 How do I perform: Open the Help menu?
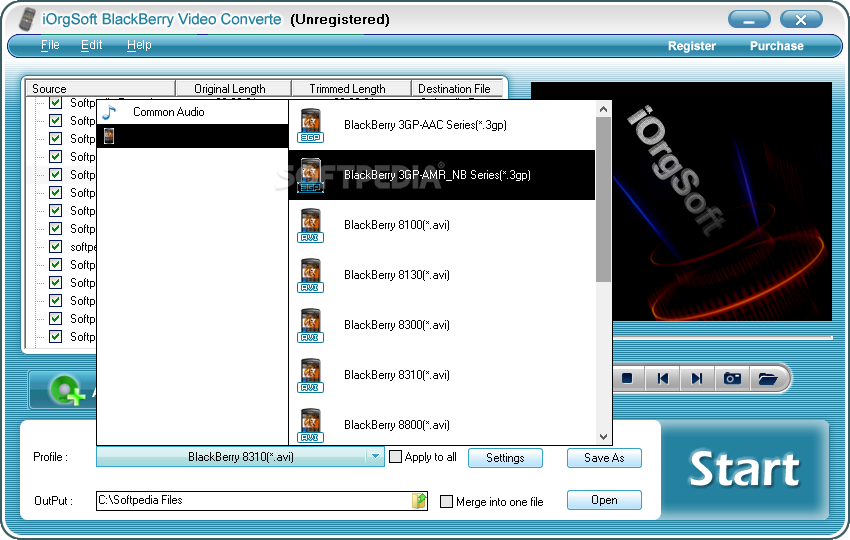tap(139, 45)
